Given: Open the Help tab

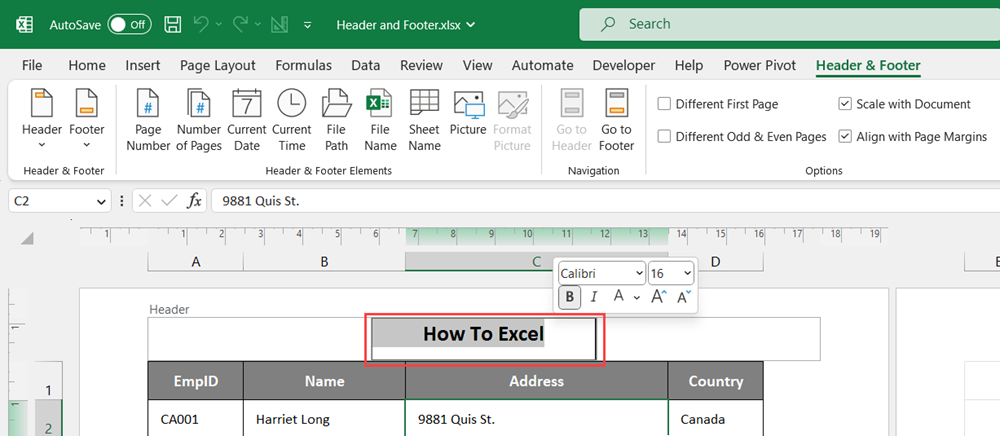Looking at the screenshot, I should 689,65.
